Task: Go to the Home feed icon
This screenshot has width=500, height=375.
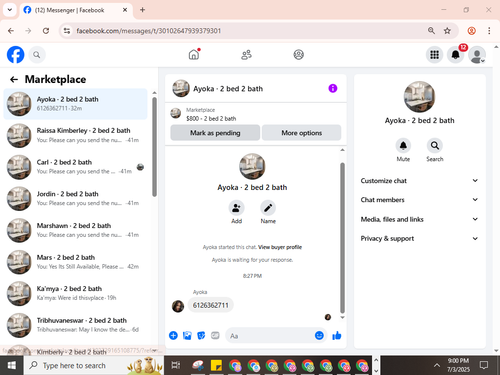Action: click(194, 54)
